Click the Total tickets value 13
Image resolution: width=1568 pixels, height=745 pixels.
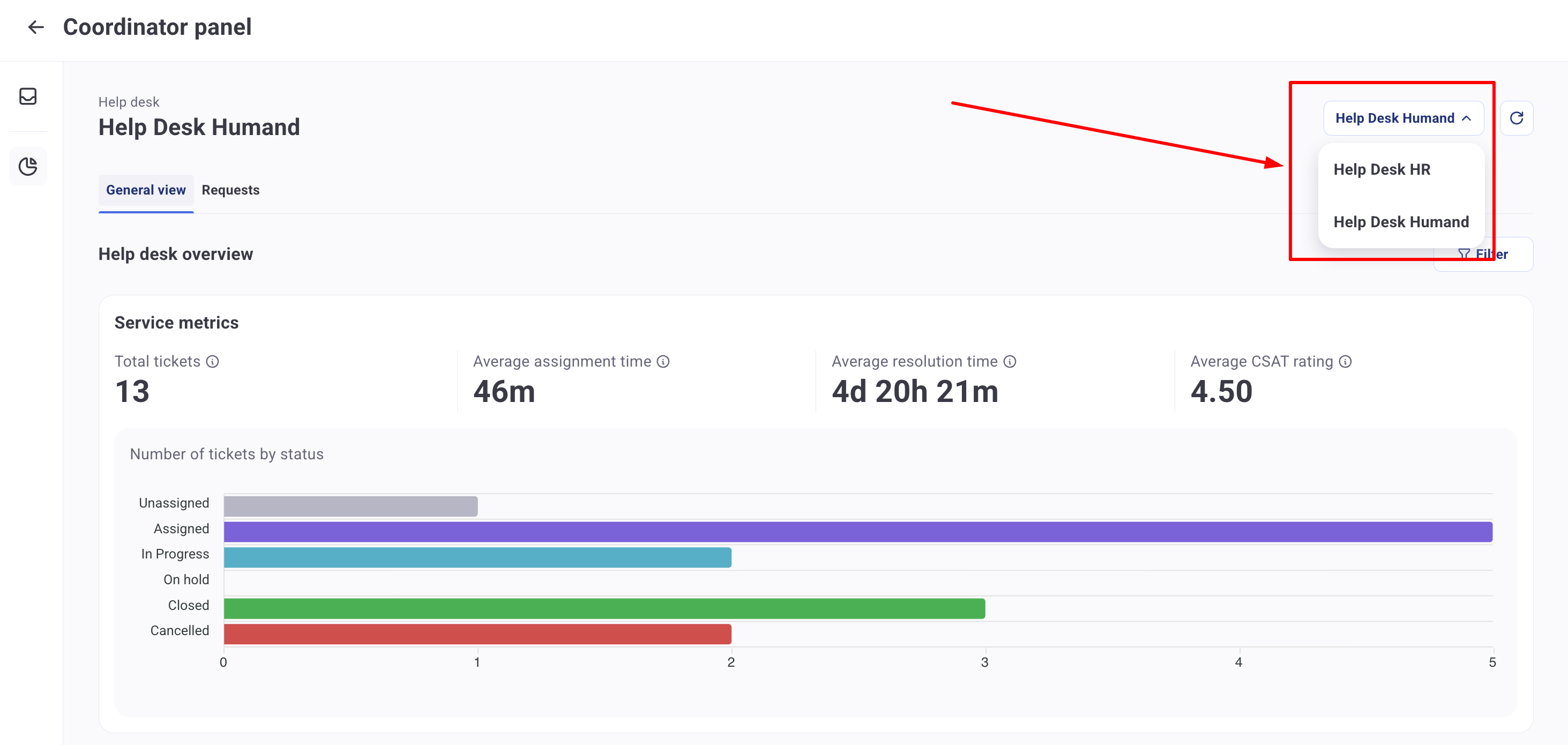[132, 391]
